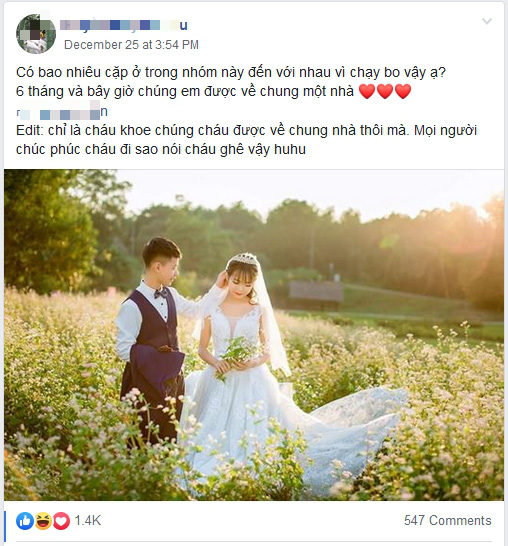Click the Haha laughing reaction icon

point(43,521)
